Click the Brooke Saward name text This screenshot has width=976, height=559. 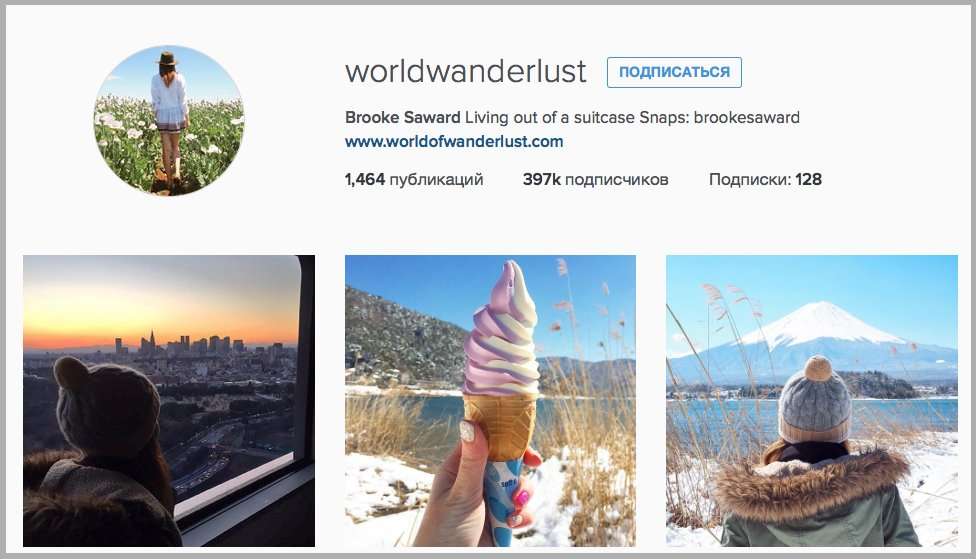coord(402,118)
